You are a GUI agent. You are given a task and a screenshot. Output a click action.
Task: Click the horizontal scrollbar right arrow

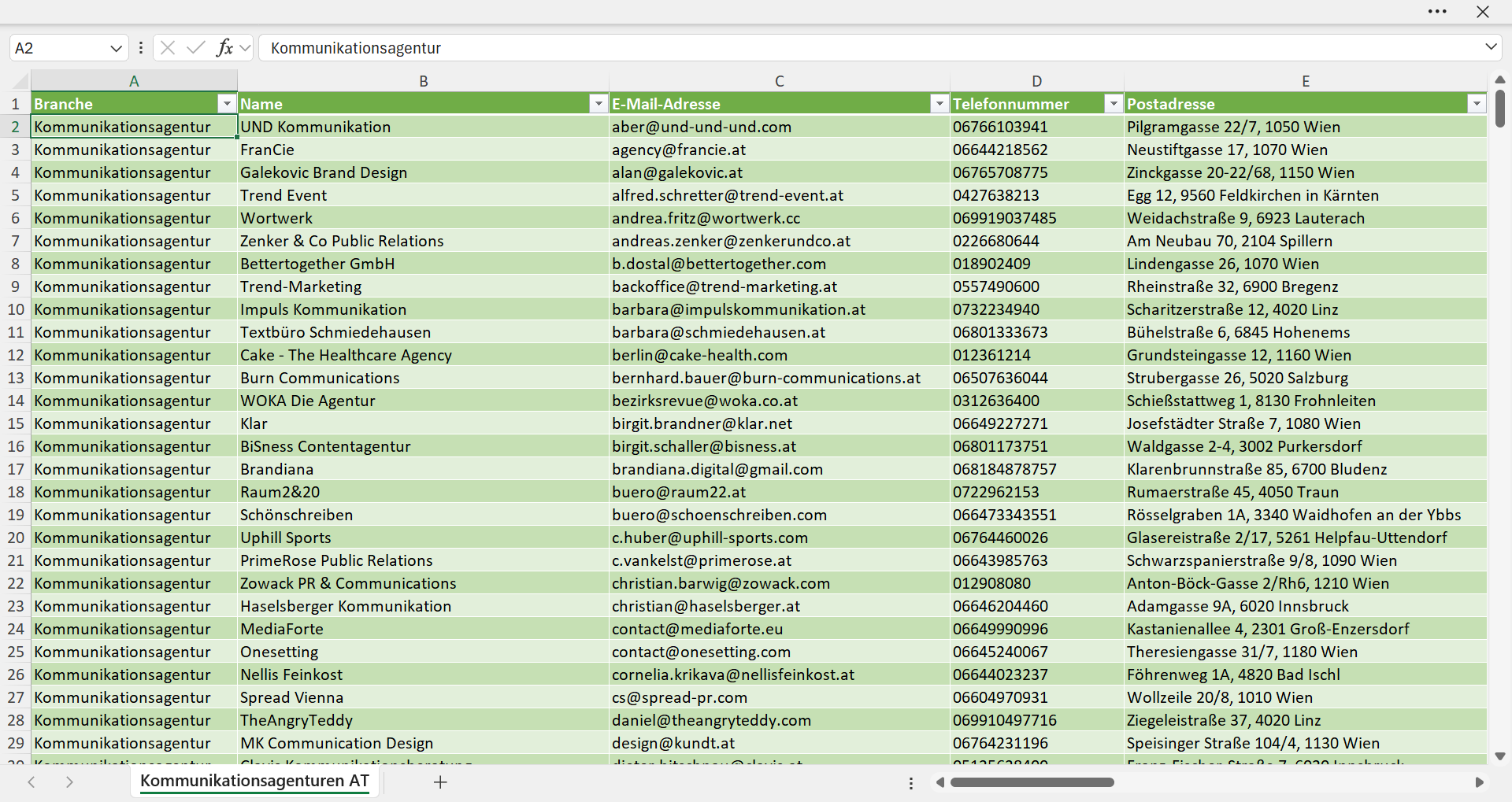[1480, 782]
